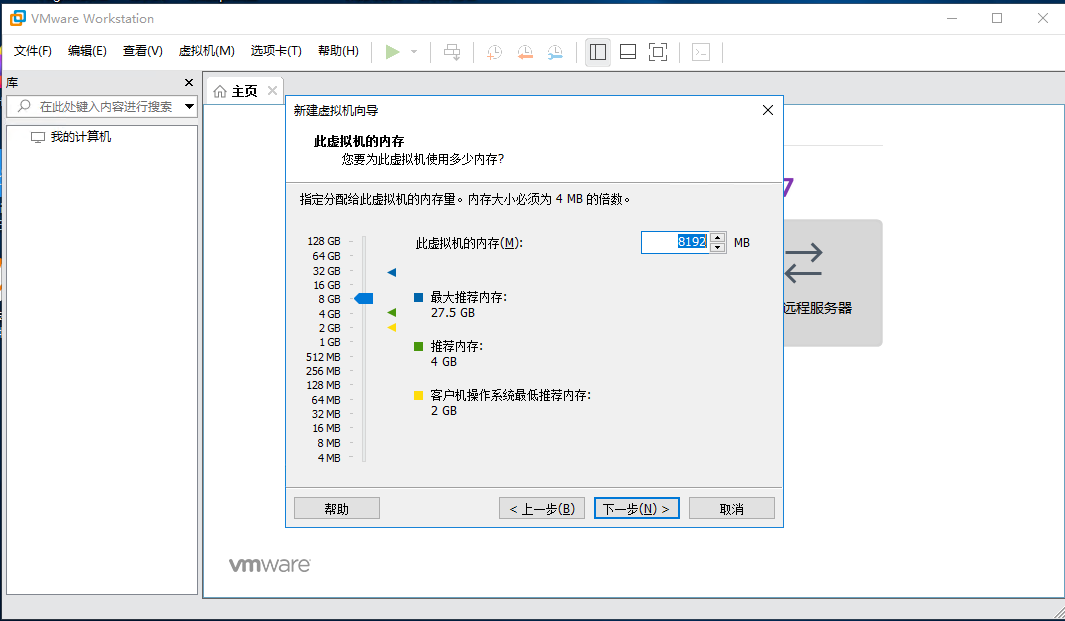Click the 取消 cancel button
Viewport: 1065px width, 621px height.
click(732, 508)
